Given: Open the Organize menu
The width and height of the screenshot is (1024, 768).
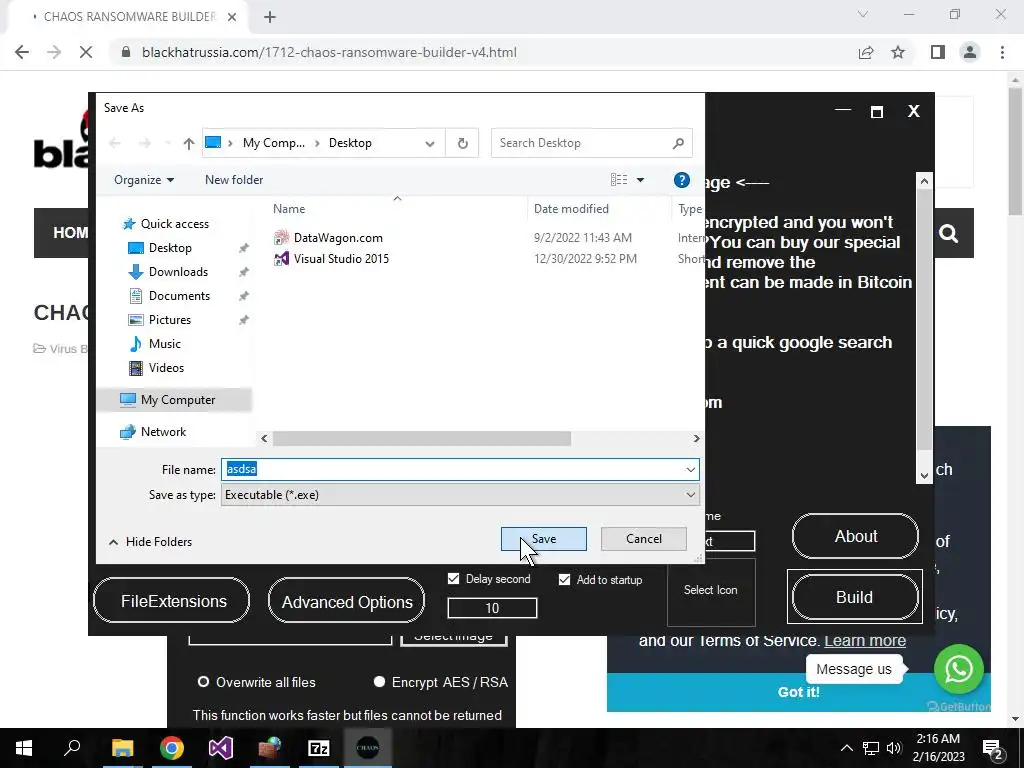Looking at the screenshot, I should click(144, 180).
